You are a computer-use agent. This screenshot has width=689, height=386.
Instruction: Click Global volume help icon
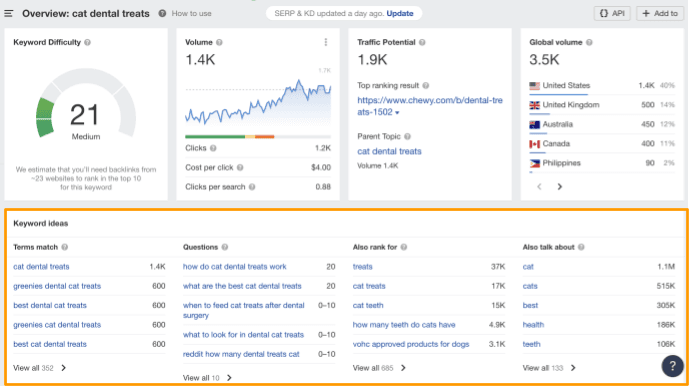[x=589, y=42]
